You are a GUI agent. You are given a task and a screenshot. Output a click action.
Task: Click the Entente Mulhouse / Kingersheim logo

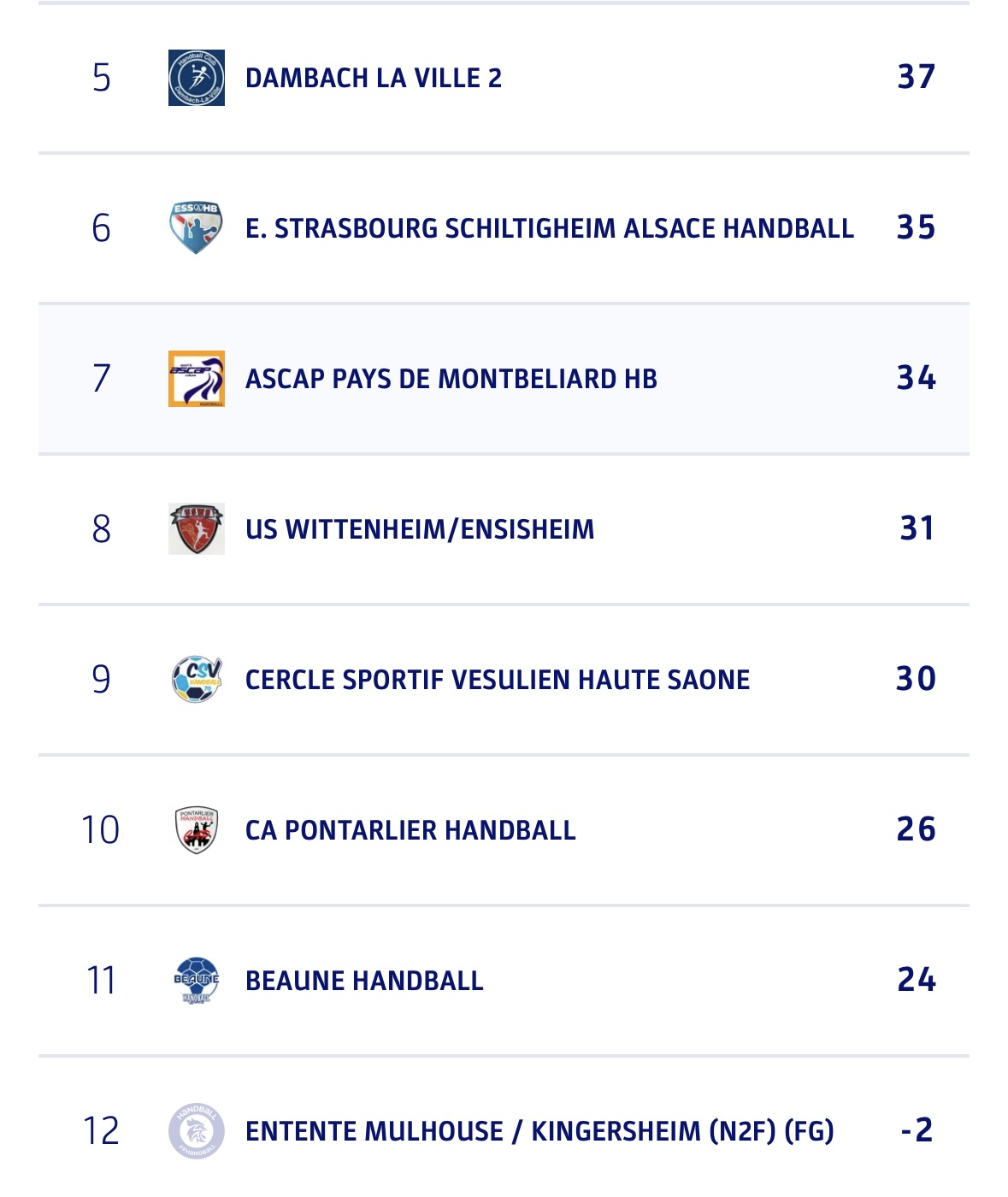point(197,1131)
